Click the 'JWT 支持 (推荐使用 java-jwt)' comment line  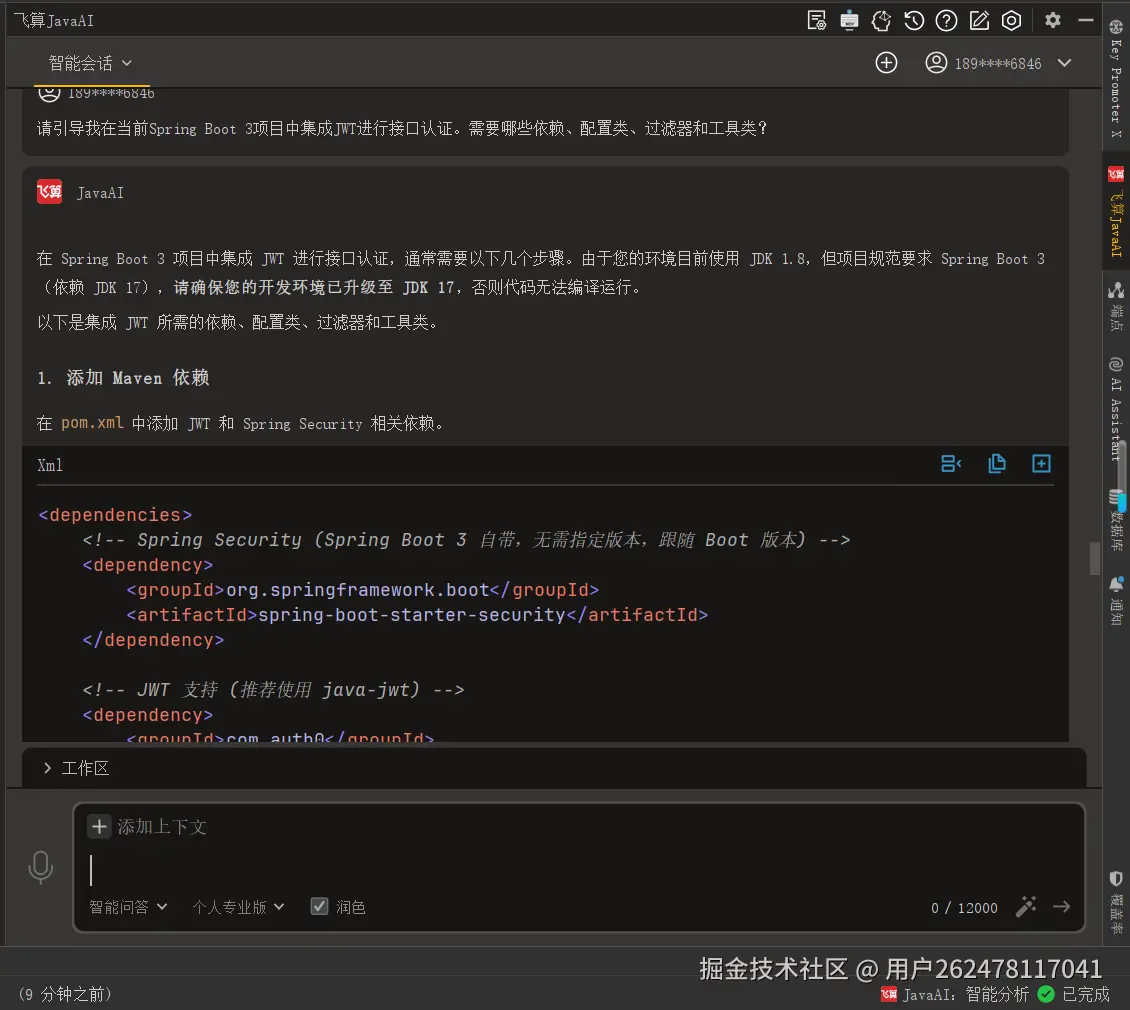point(273,689)
